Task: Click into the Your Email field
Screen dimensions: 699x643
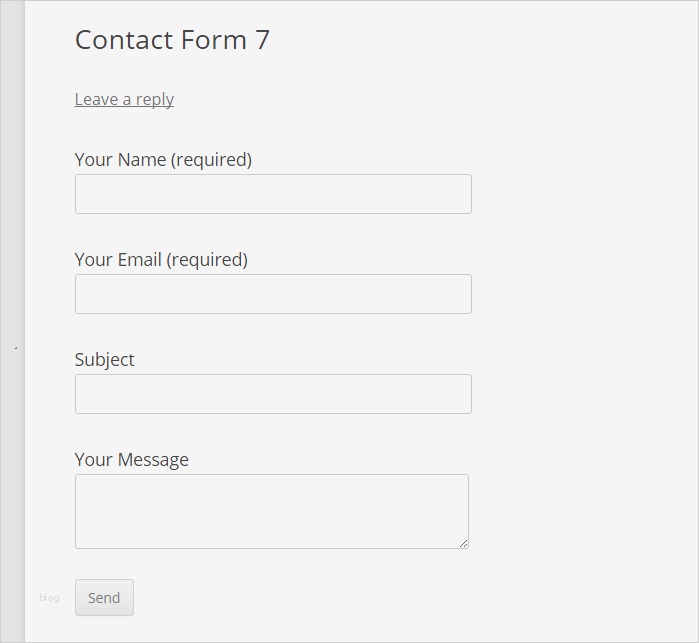Action: [273, 294]
